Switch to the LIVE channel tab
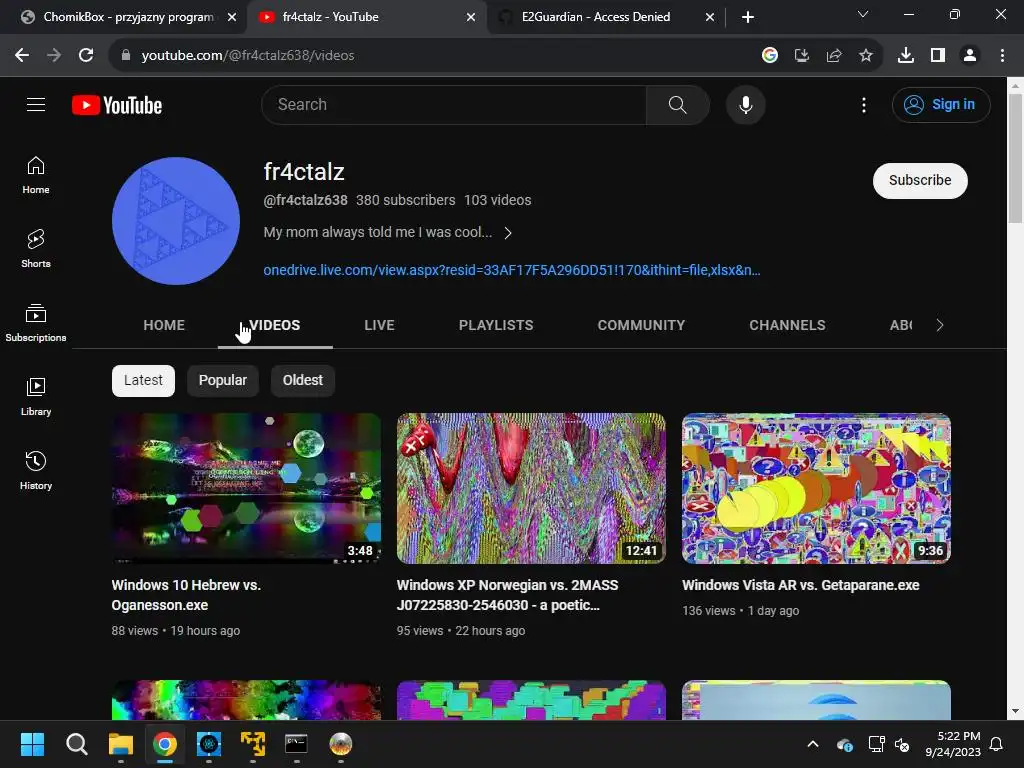This screenshot has height=768, width=1024. coord(379,325)
